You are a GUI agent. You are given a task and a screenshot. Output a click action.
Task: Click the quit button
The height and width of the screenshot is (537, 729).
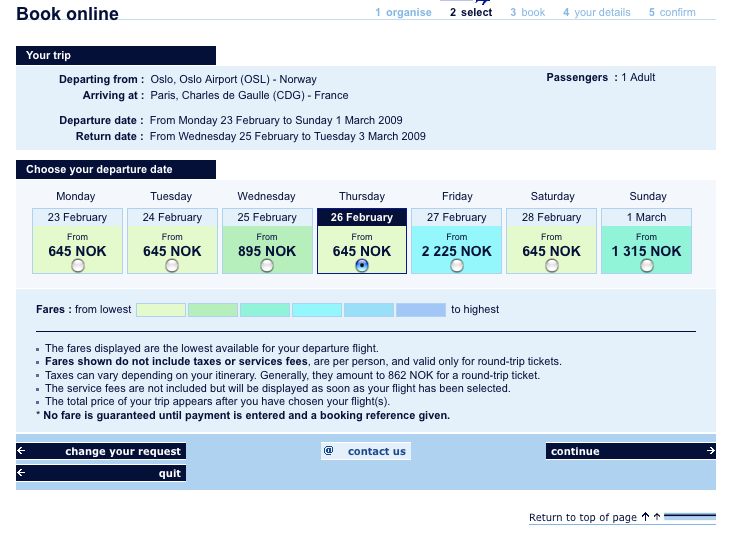tap(101, 473)
